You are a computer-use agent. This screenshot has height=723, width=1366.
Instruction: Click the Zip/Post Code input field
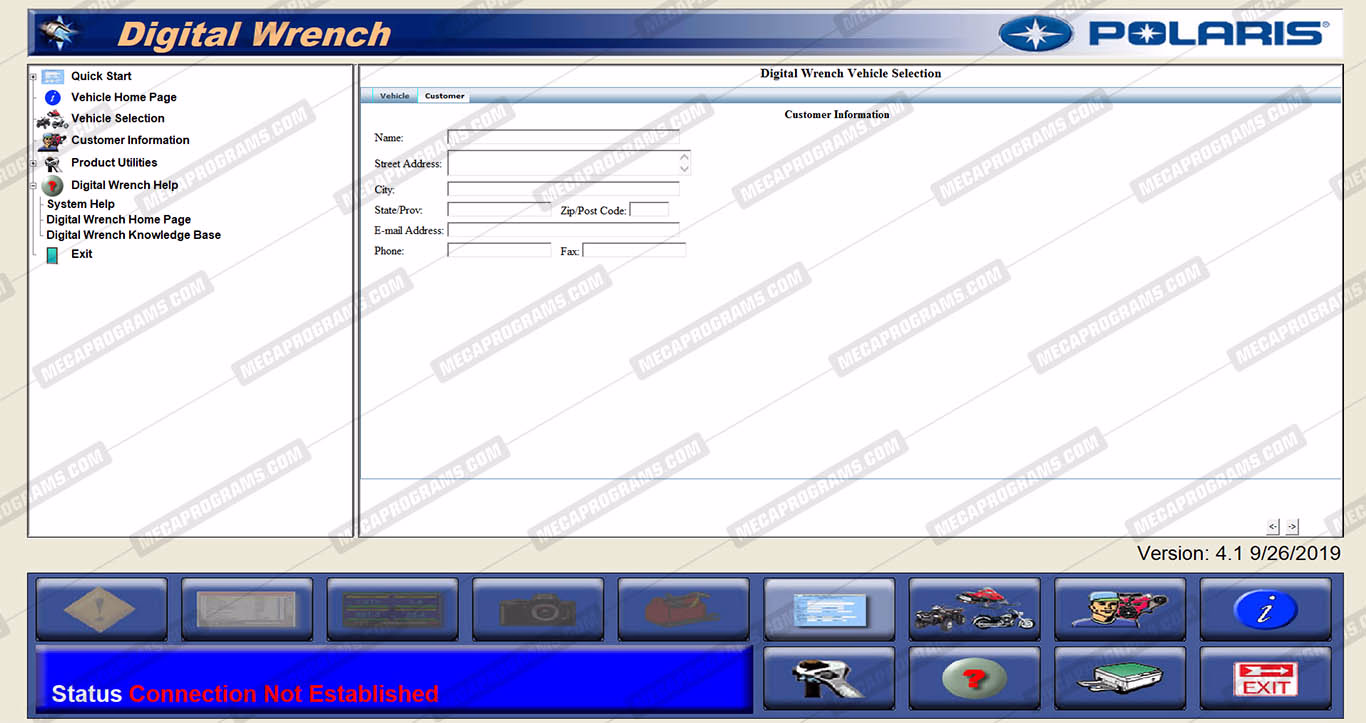(x=649, y=210)
